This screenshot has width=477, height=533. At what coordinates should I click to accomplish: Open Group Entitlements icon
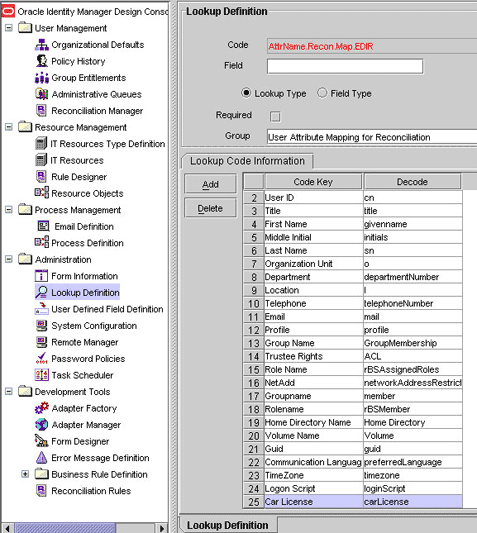pos(42,78)
